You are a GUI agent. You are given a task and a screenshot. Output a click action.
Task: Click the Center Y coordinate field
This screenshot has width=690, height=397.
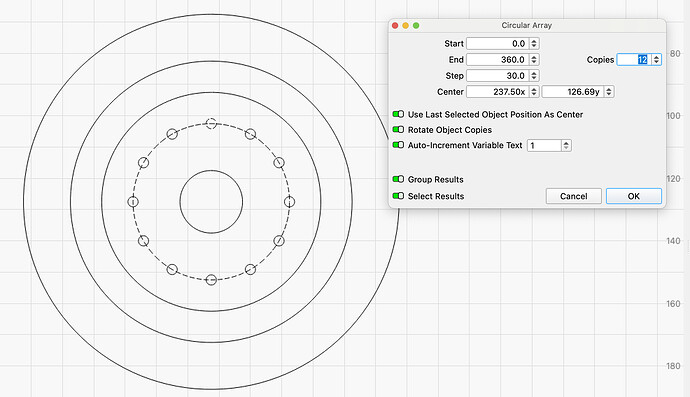click(x=573, y=92)
